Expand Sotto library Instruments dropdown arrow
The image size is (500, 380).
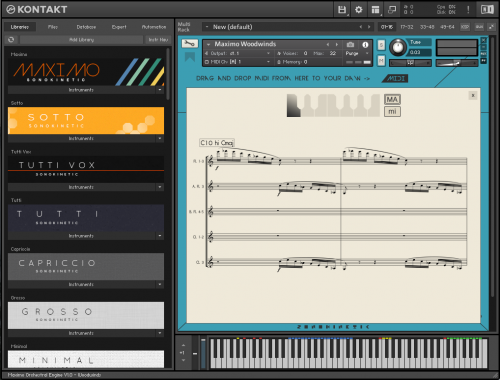click(160, 138)
